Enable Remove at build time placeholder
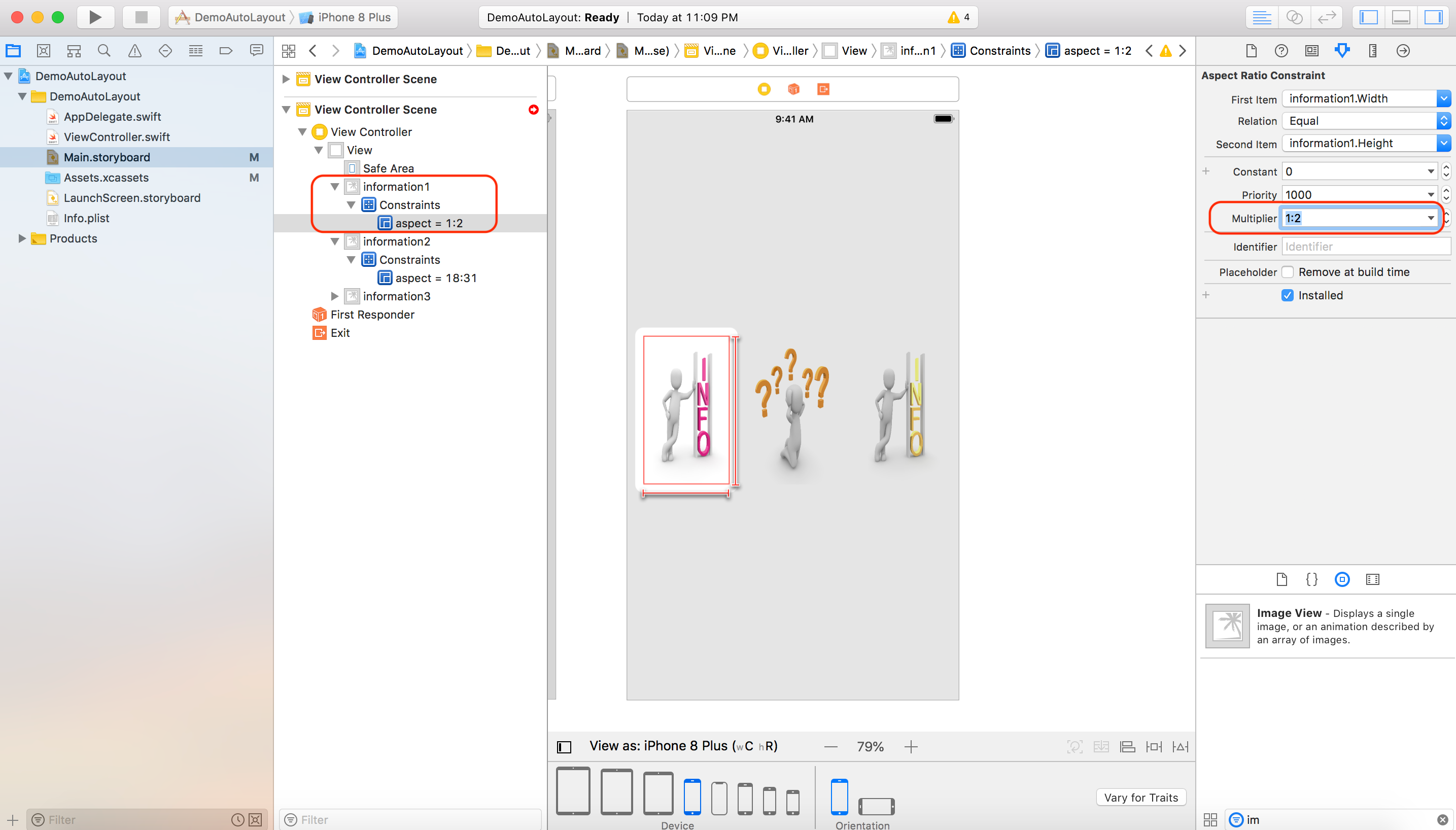The width and height of the screenshot is (1456, 830). pos(1289,272)
